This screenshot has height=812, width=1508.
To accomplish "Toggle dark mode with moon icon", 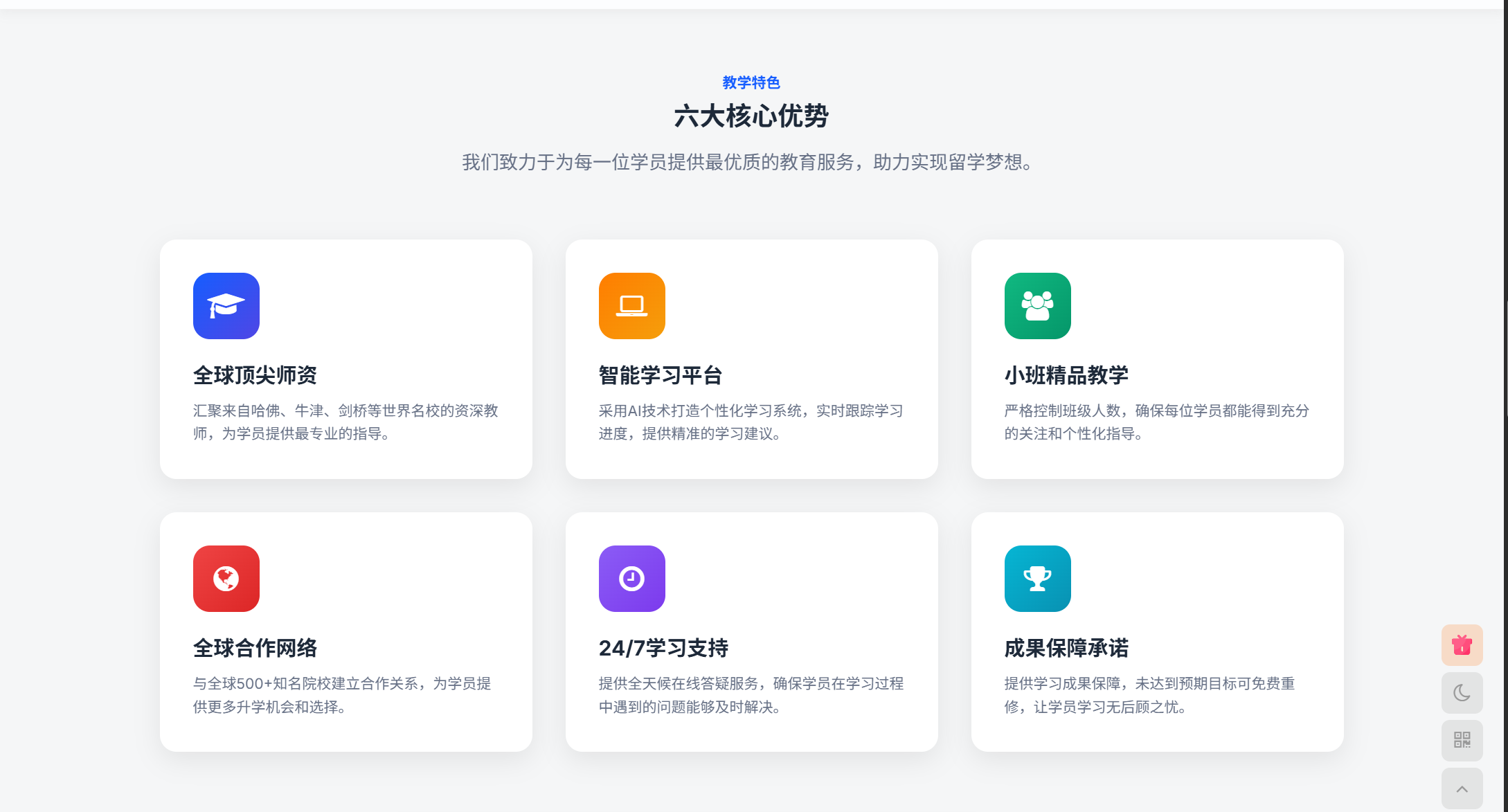I will (1462, 693).
